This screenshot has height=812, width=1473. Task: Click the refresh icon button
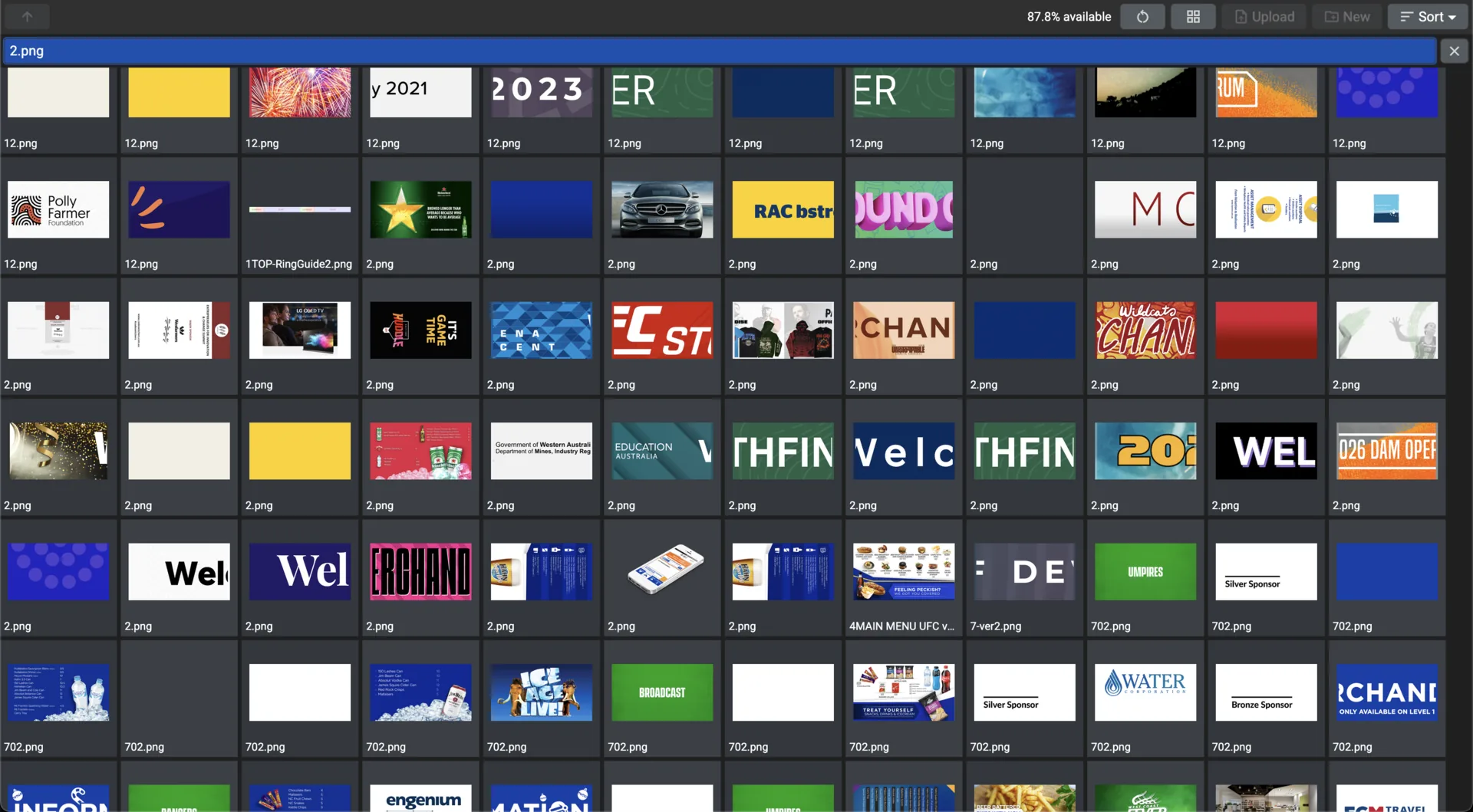1142,16
